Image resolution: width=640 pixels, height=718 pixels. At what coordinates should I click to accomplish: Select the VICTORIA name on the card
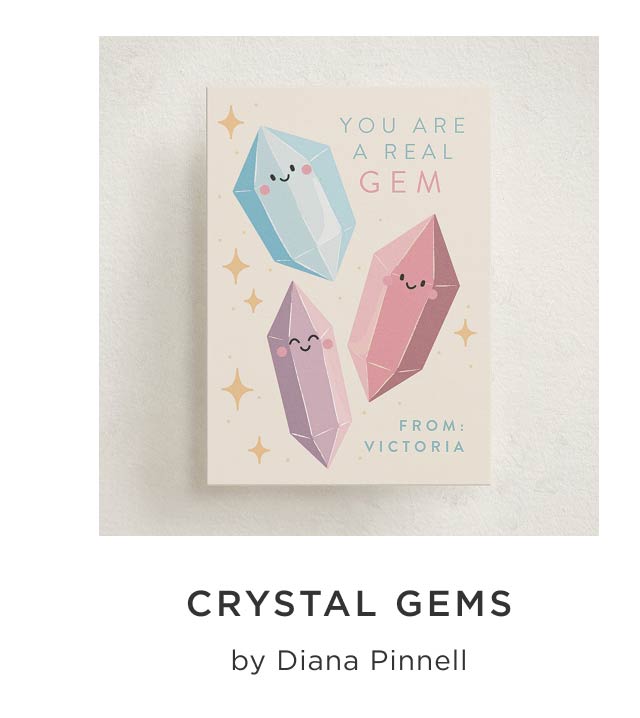415,446
